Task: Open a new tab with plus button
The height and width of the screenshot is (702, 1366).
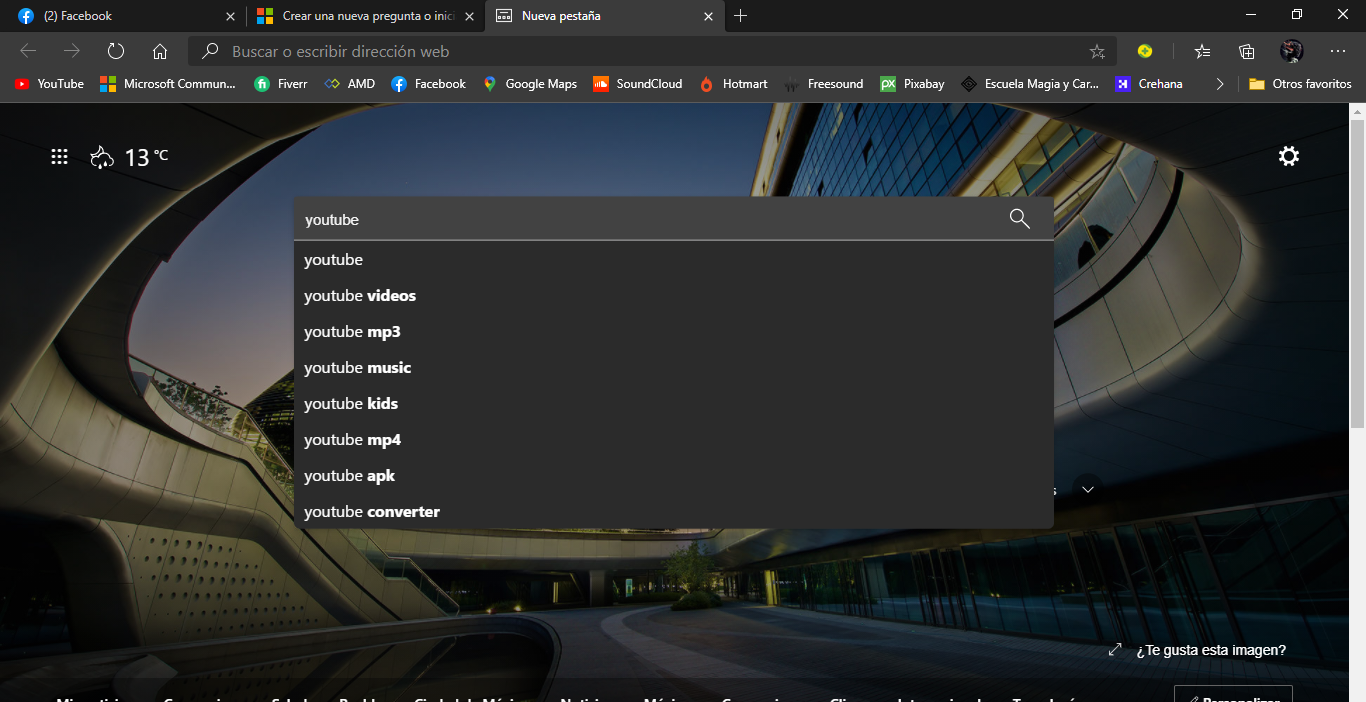Action: tap(740, 16)
